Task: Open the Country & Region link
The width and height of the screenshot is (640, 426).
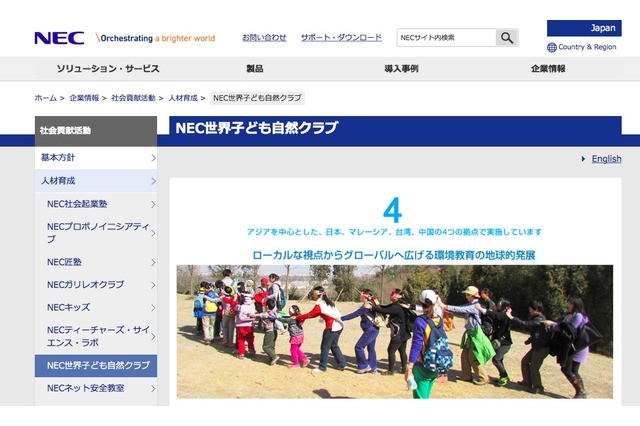Action: pyautogui.click(x=587, y=47)
